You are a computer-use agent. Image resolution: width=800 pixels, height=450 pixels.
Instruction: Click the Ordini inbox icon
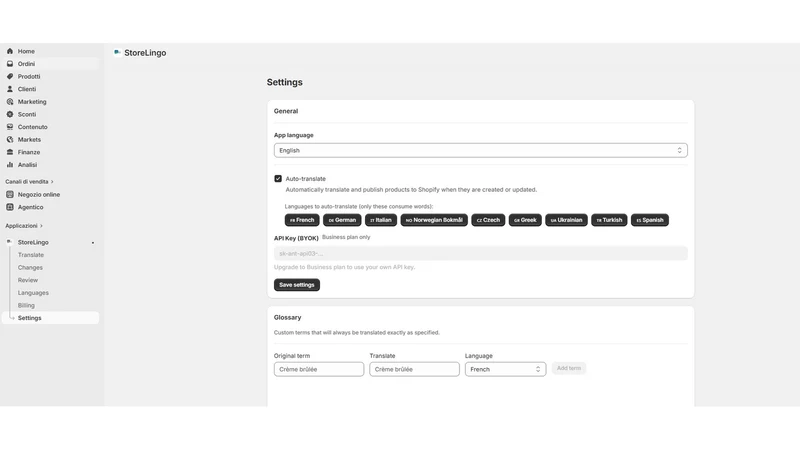(x=10, y=64)
